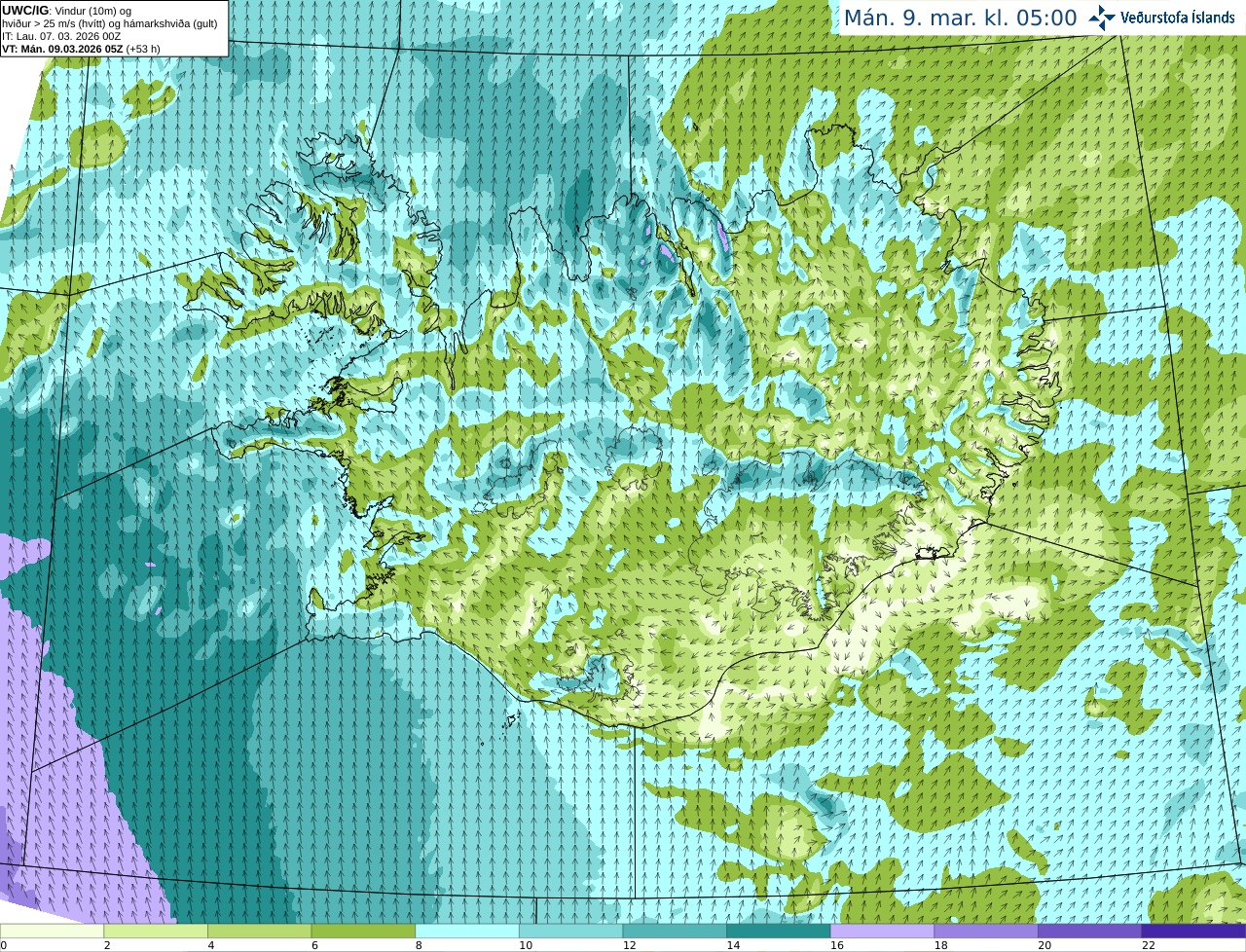
Task: Select the 12–14 m/s teal legend swatch
Action: (x=675, y=931)
